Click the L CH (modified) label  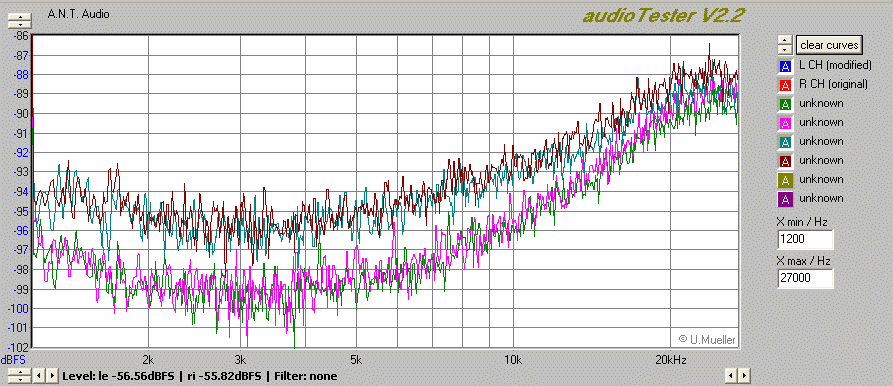835,65
